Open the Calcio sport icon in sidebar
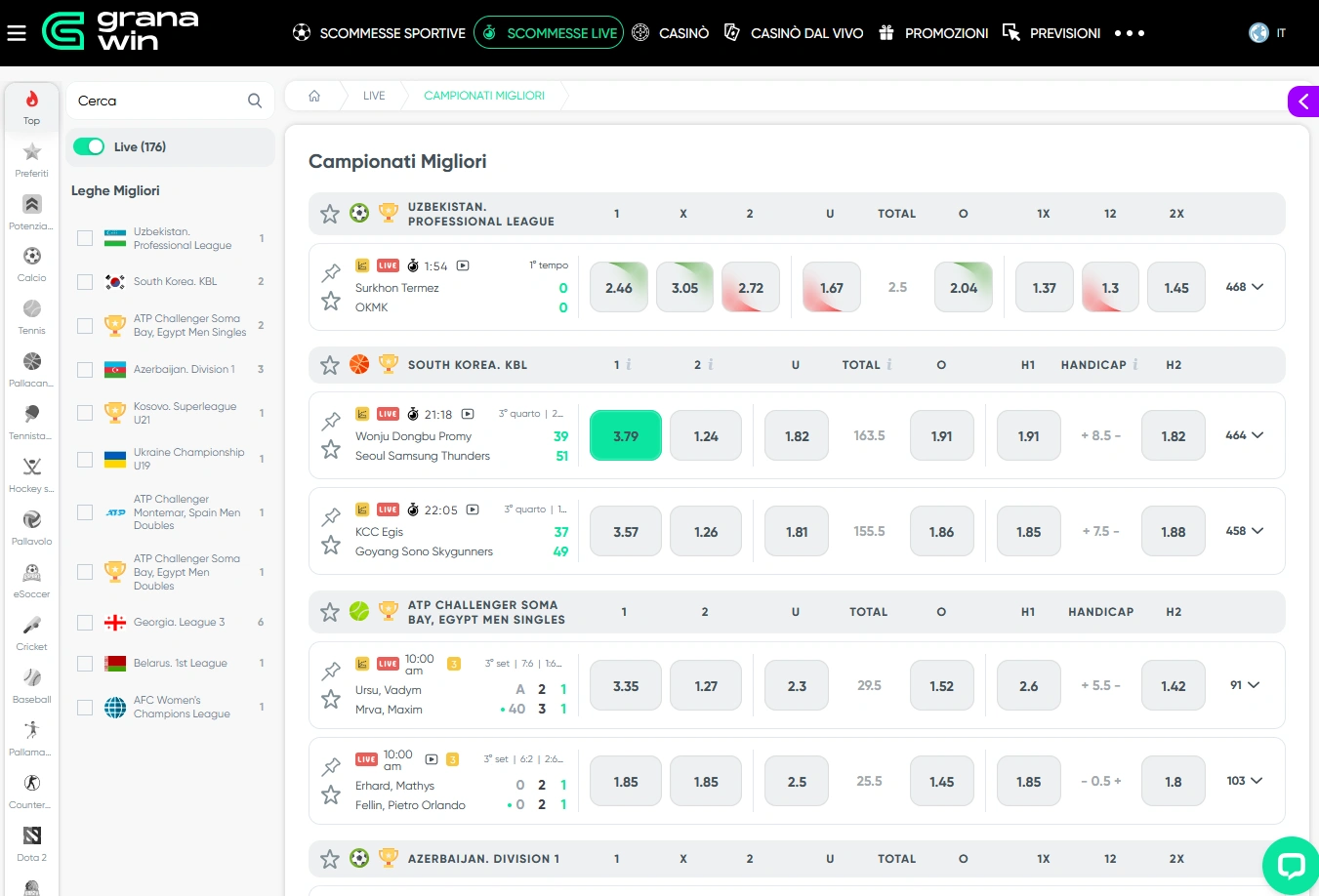This screenshot has height=896, width=1319. pyautogui.click(x=32, y=264)
